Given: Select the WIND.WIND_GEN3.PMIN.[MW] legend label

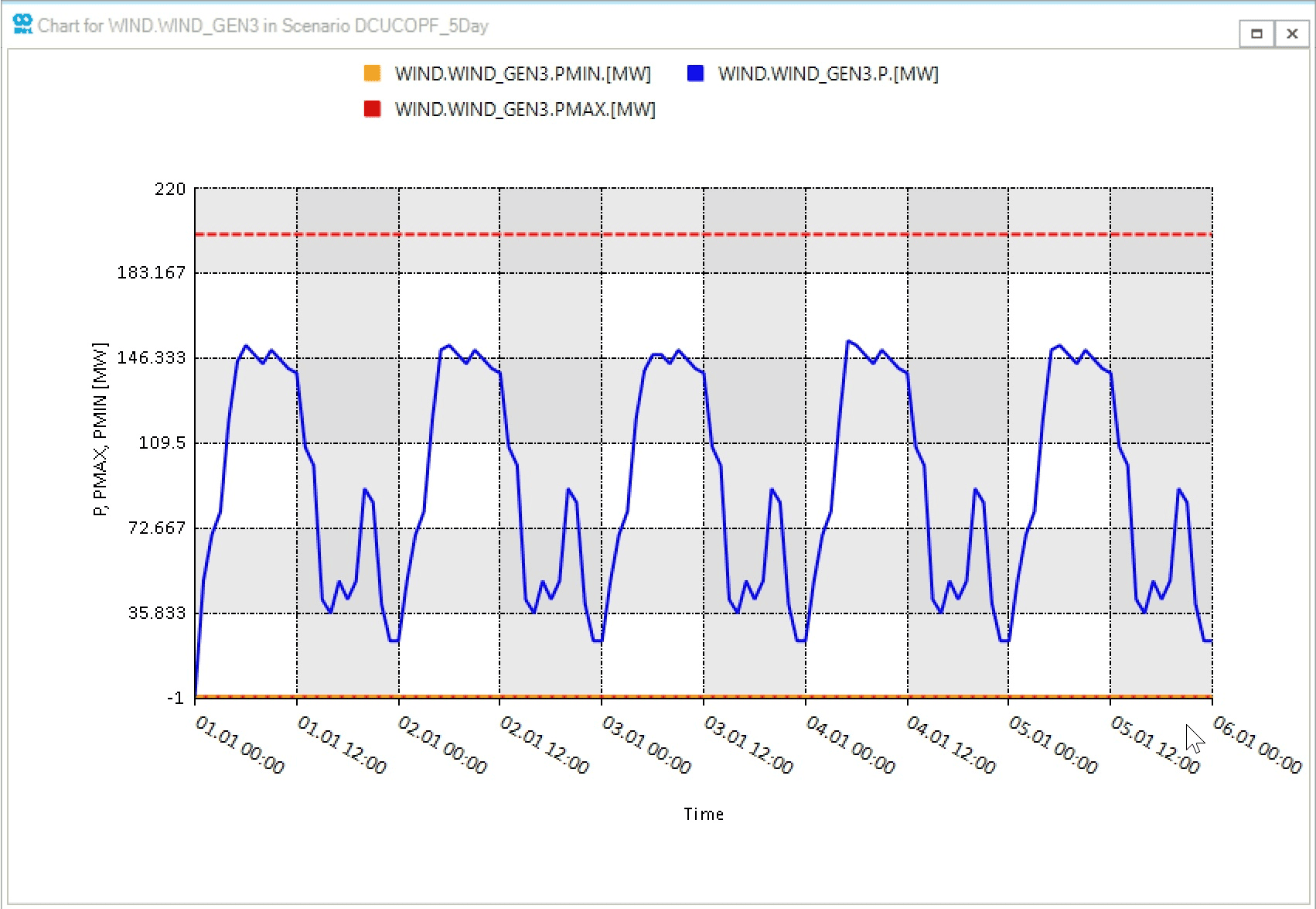Looking at the screenshot, I should click(523, 73).
